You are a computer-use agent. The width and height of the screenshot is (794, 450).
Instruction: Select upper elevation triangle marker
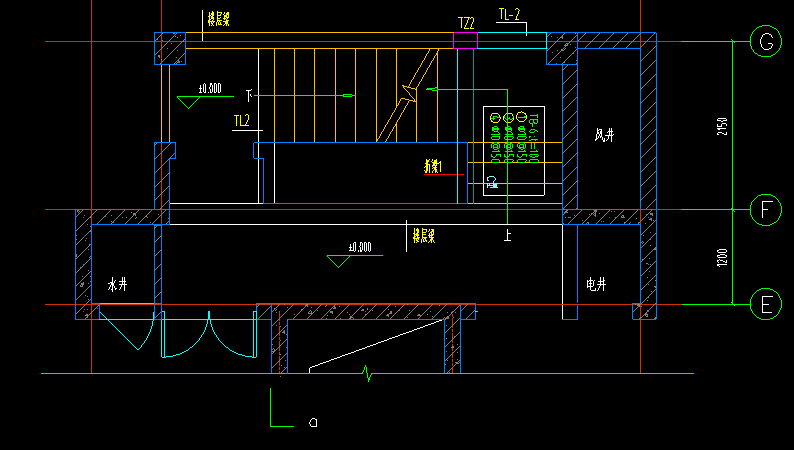(x=188, y=102)
